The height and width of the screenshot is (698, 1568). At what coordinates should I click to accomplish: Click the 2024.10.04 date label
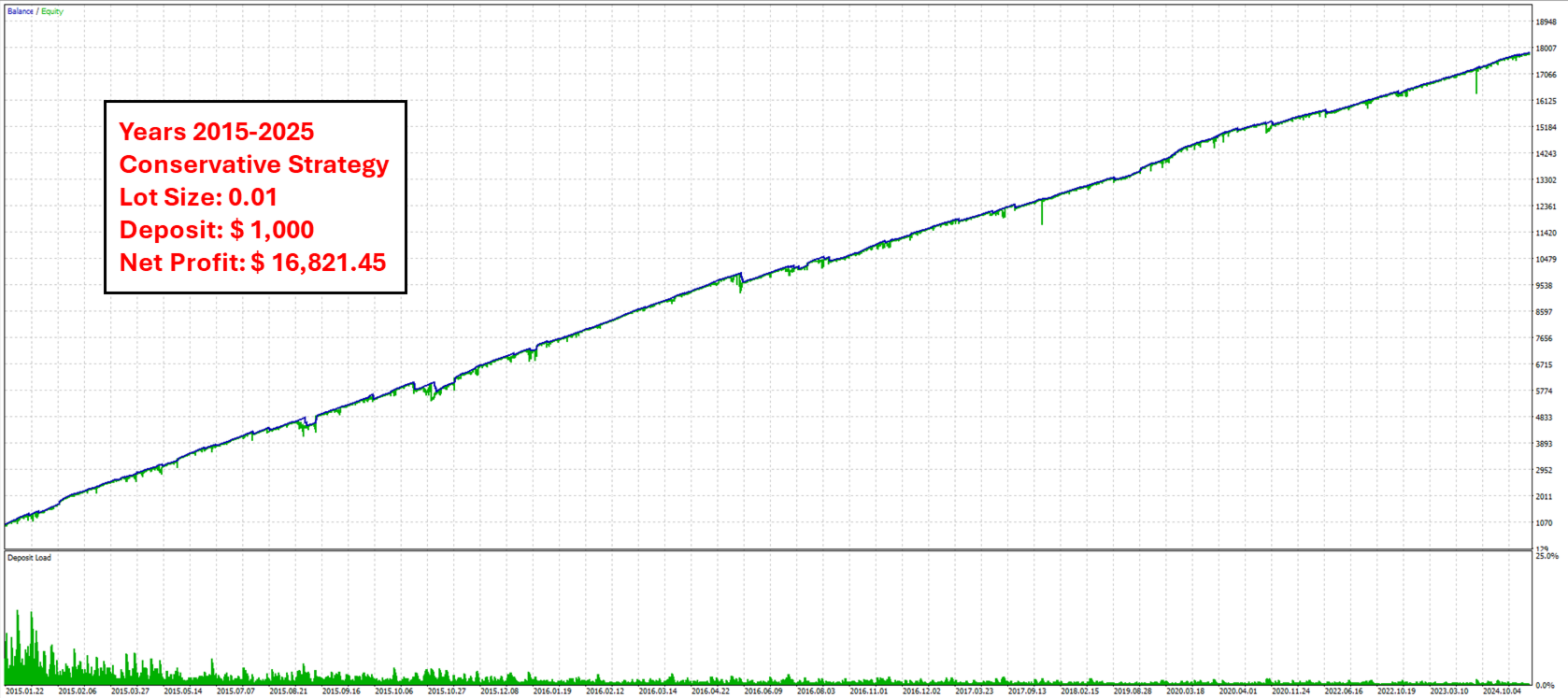[x=1503, y=691]
